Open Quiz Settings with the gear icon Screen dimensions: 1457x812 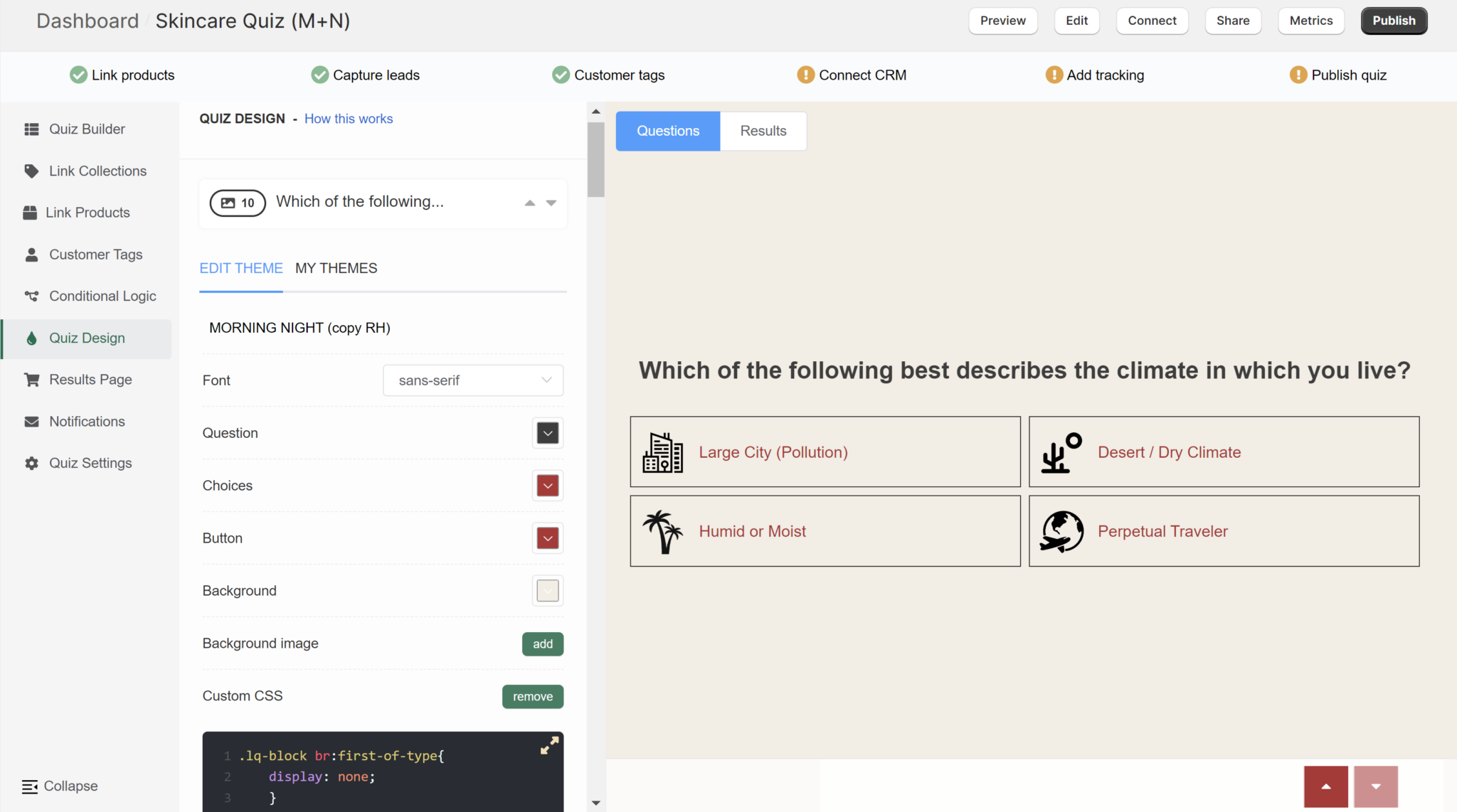31,463
